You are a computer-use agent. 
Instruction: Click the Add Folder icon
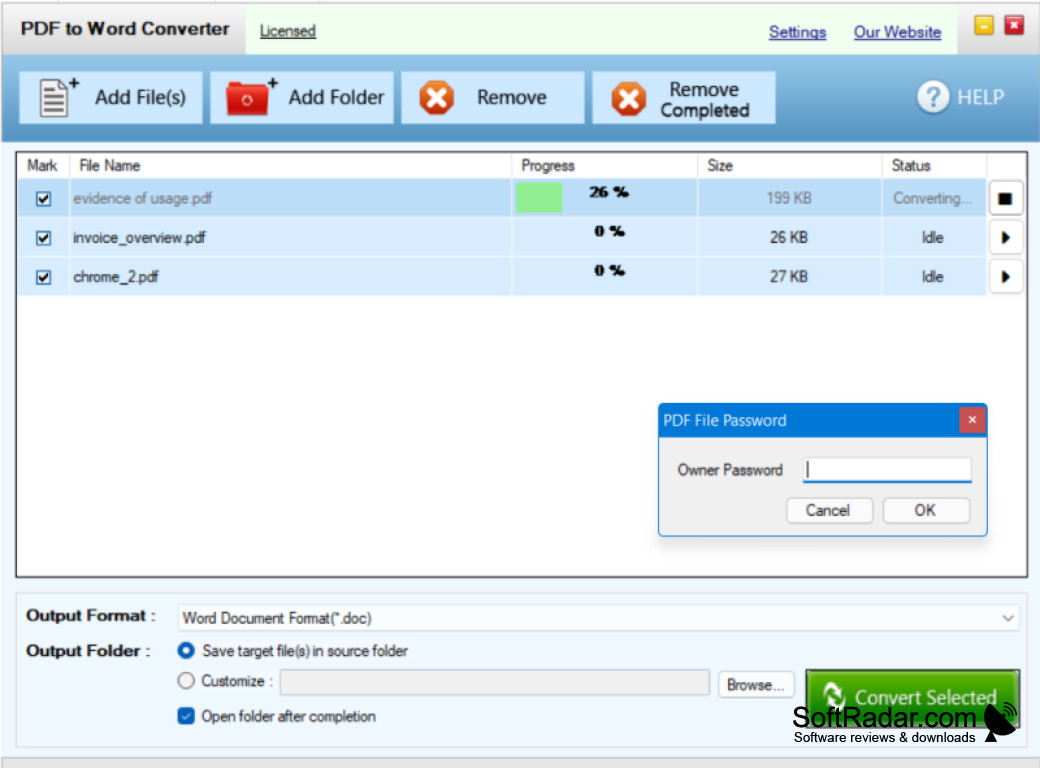[x=248, y=96]
